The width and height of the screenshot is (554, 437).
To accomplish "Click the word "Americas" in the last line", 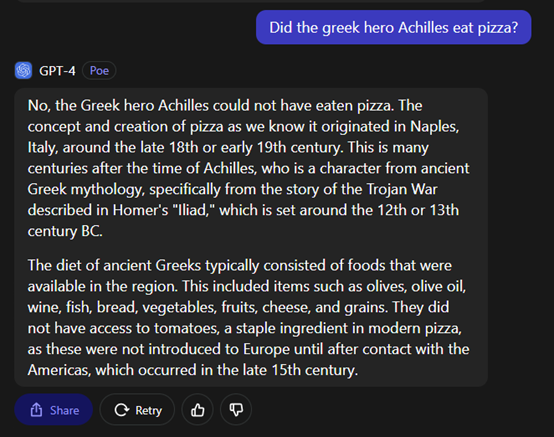I will (x=59, y=370).
